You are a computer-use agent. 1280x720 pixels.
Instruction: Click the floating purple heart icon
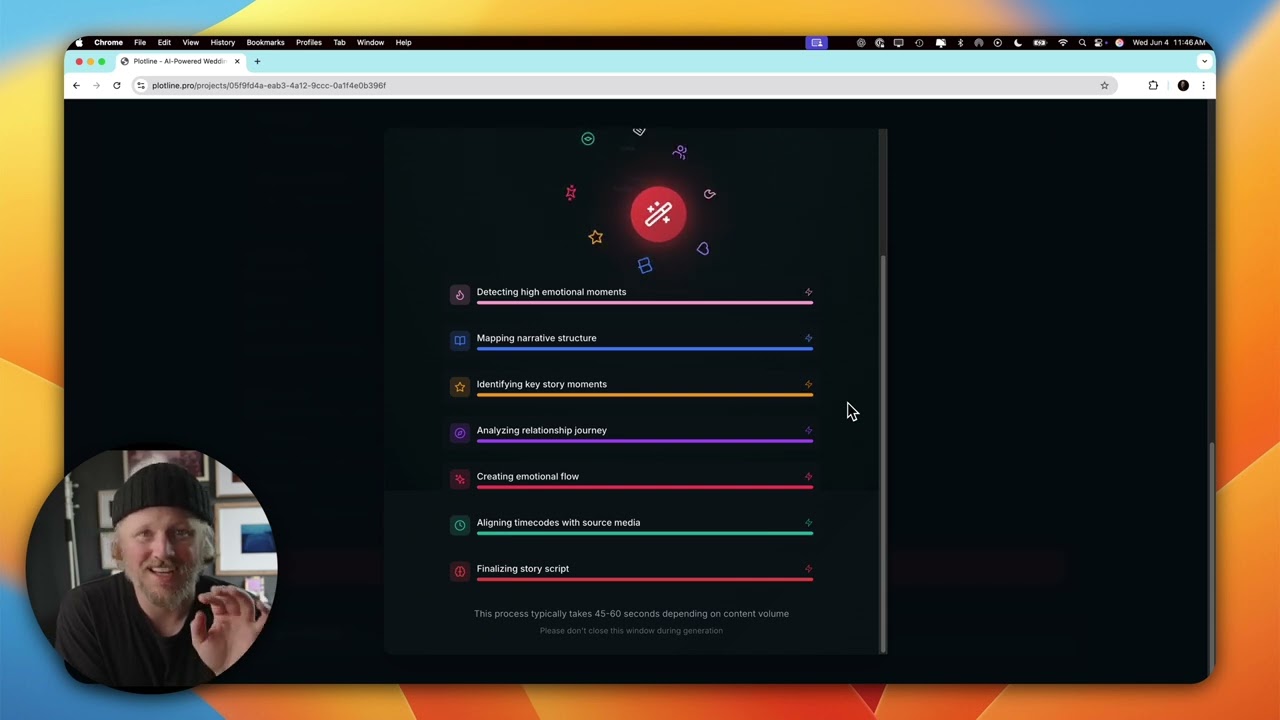pos(703,248)
